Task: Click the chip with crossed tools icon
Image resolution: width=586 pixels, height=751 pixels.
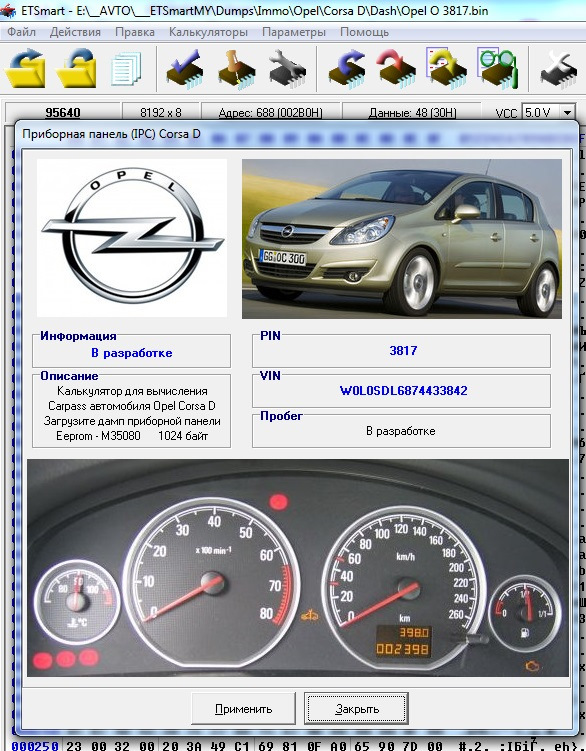Action: [559, 69]
